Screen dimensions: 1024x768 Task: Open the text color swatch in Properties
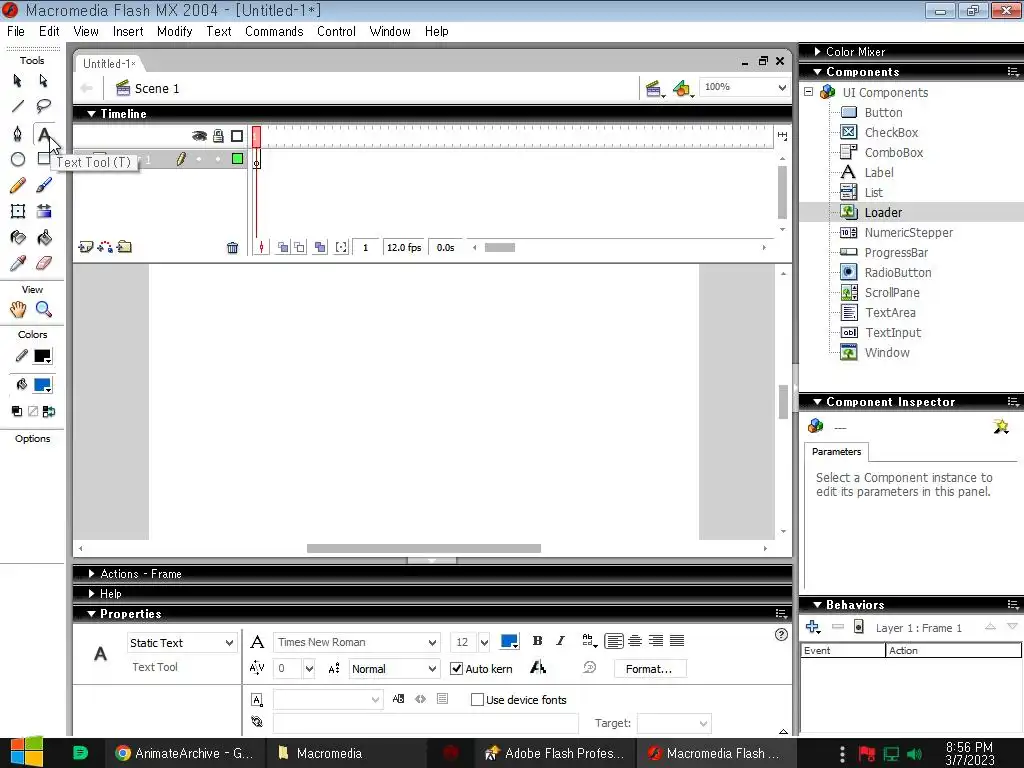[x=509, y=641]
